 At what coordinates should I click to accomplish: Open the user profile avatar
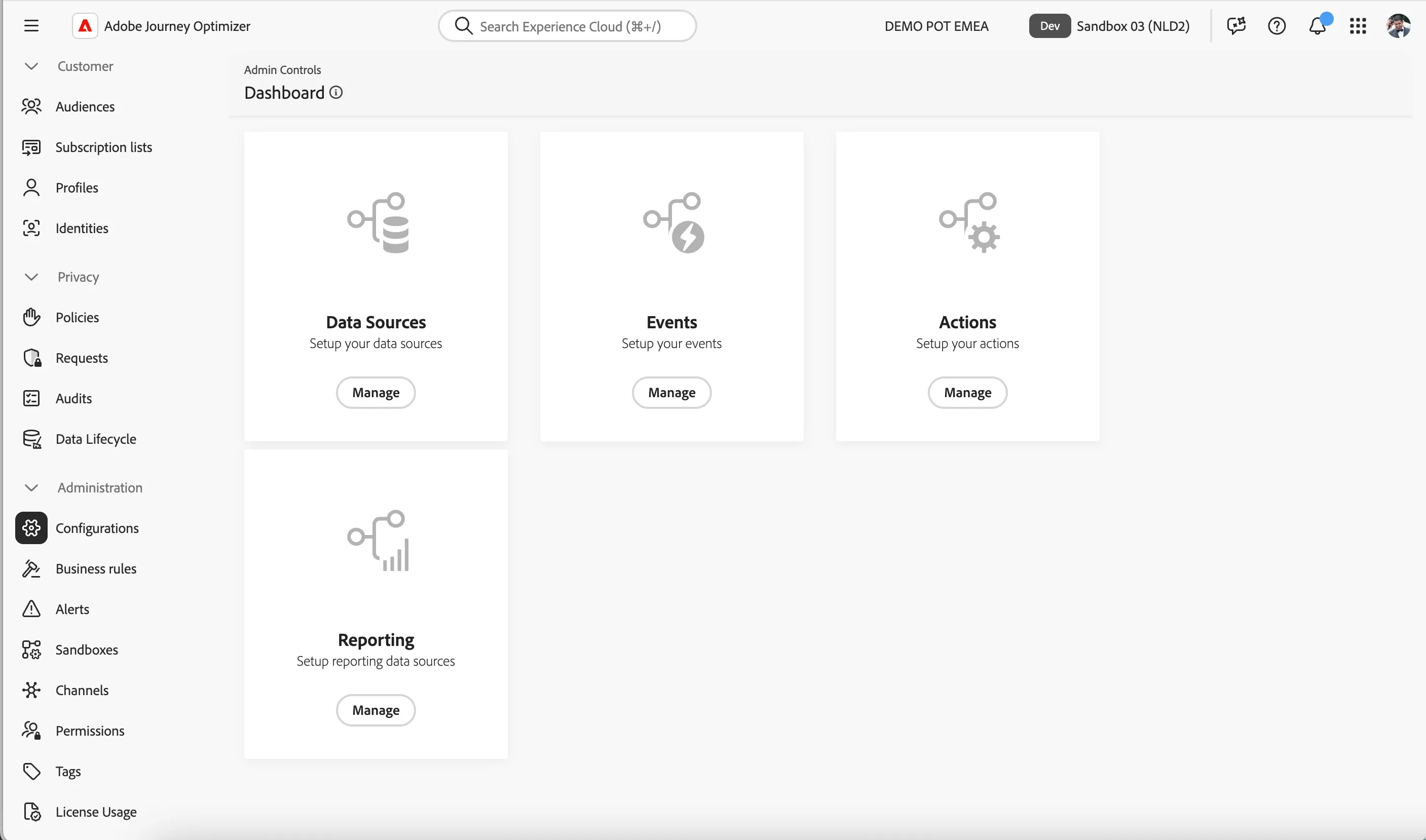click(x=1398, y=26)
